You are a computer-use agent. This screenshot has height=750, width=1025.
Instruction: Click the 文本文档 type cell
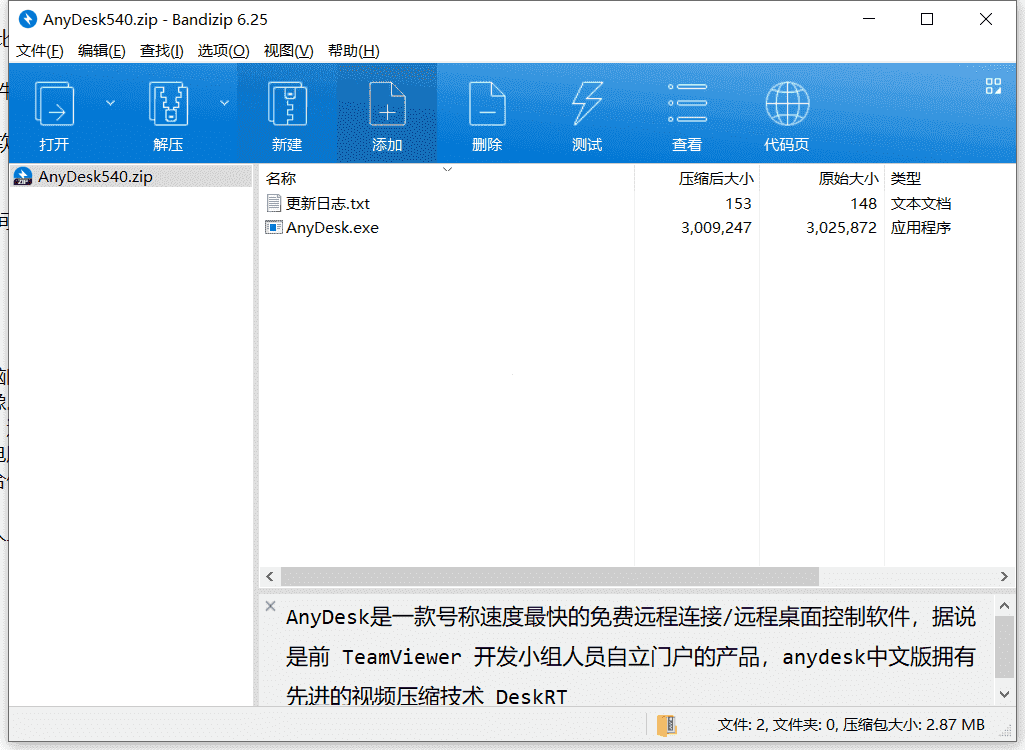pos(920,203)
